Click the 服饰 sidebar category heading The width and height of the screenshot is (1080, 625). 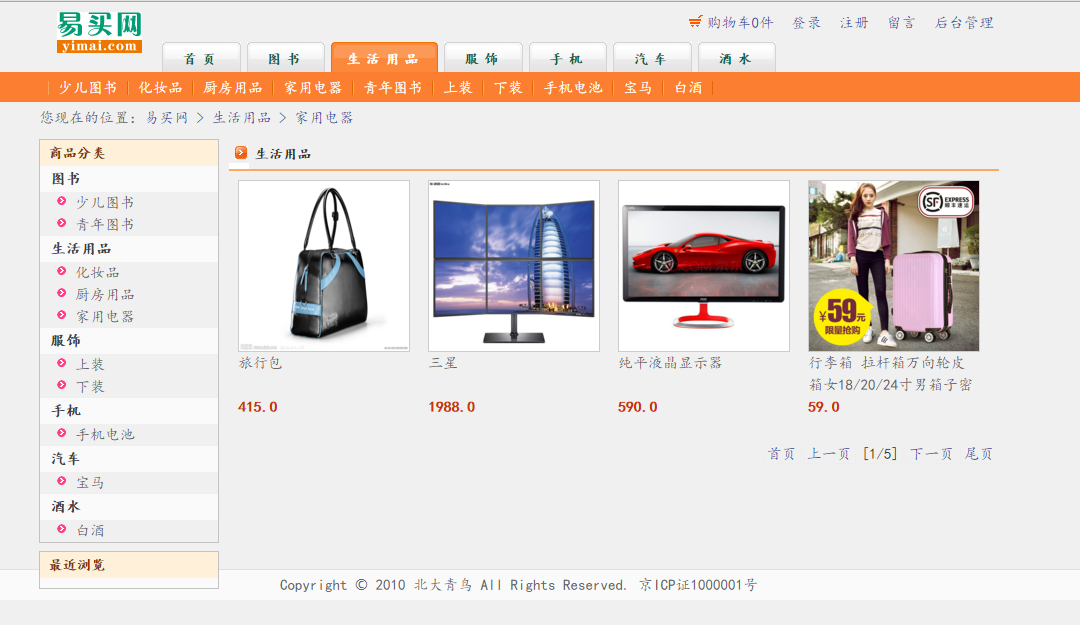(65, 340)
